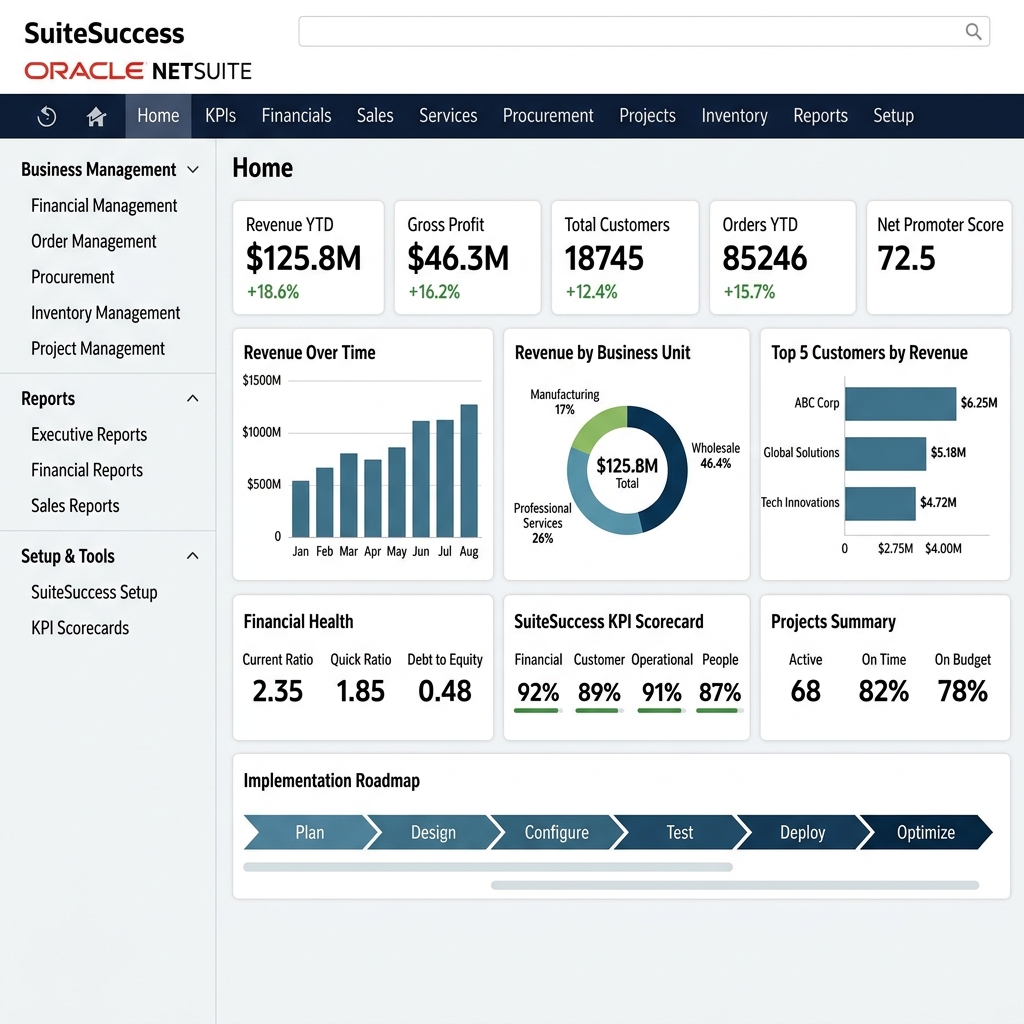Click the home house icon
The image size is (1024, 1024).
point(97,116)
